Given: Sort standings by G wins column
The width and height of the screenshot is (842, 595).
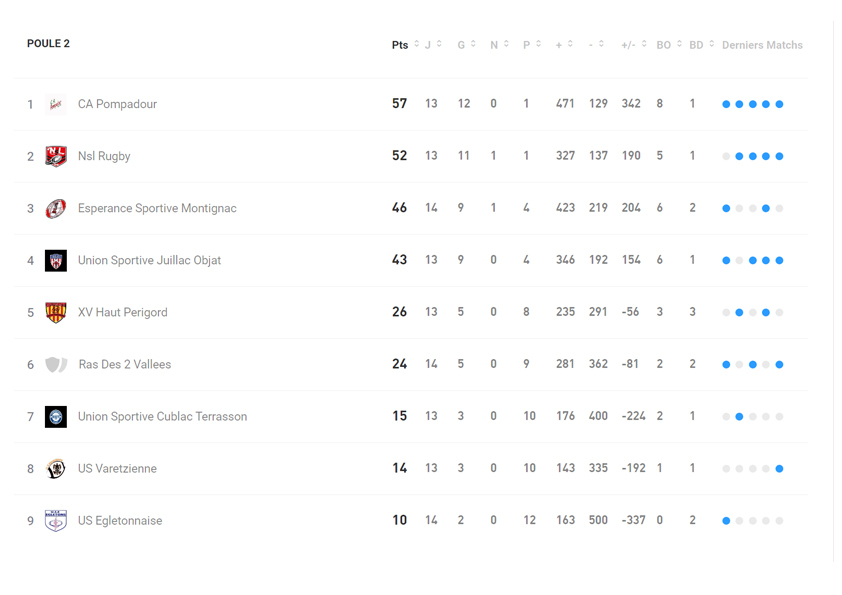Looking at the screenshot, I should point(466,45).
